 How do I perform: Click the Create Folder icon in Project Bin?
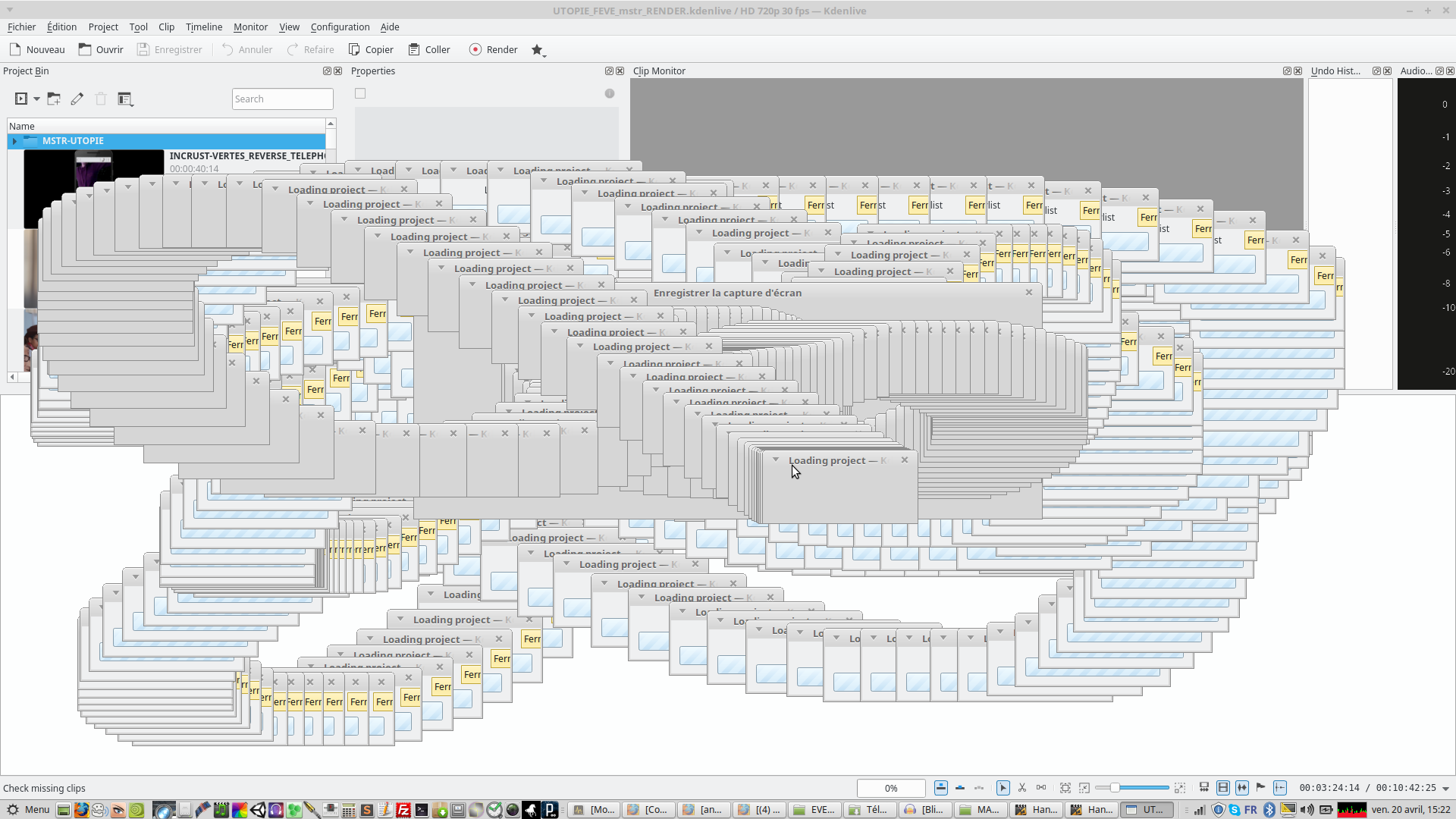(x=53, y=99)
